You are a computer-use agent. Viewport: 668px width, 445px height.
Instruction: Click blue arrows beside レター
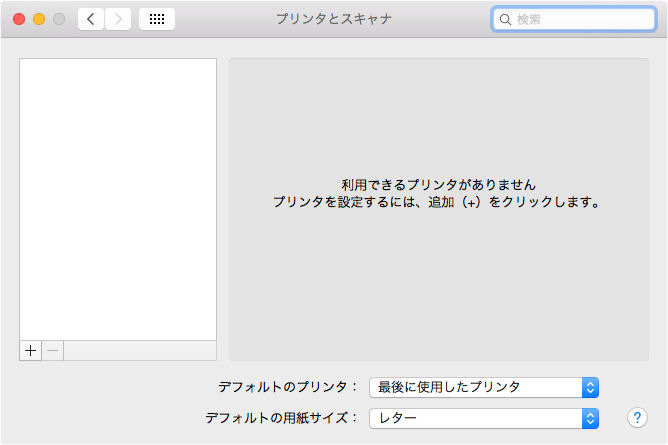(x=590, y=418)
